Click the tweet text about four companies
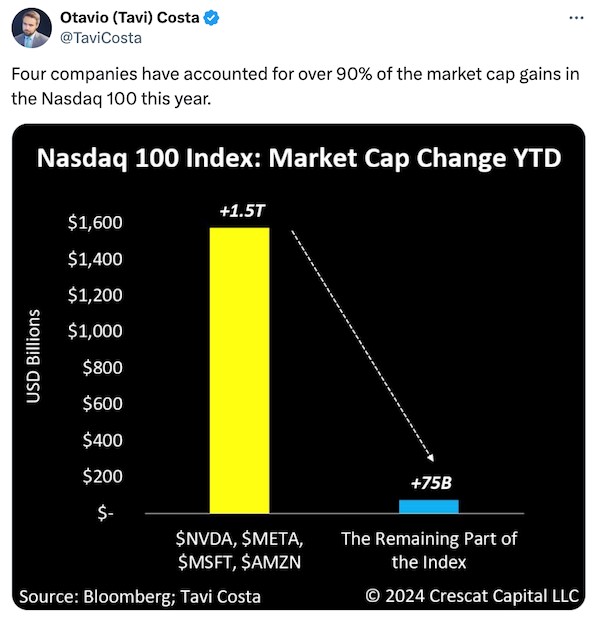 click(x=295, y=86)
